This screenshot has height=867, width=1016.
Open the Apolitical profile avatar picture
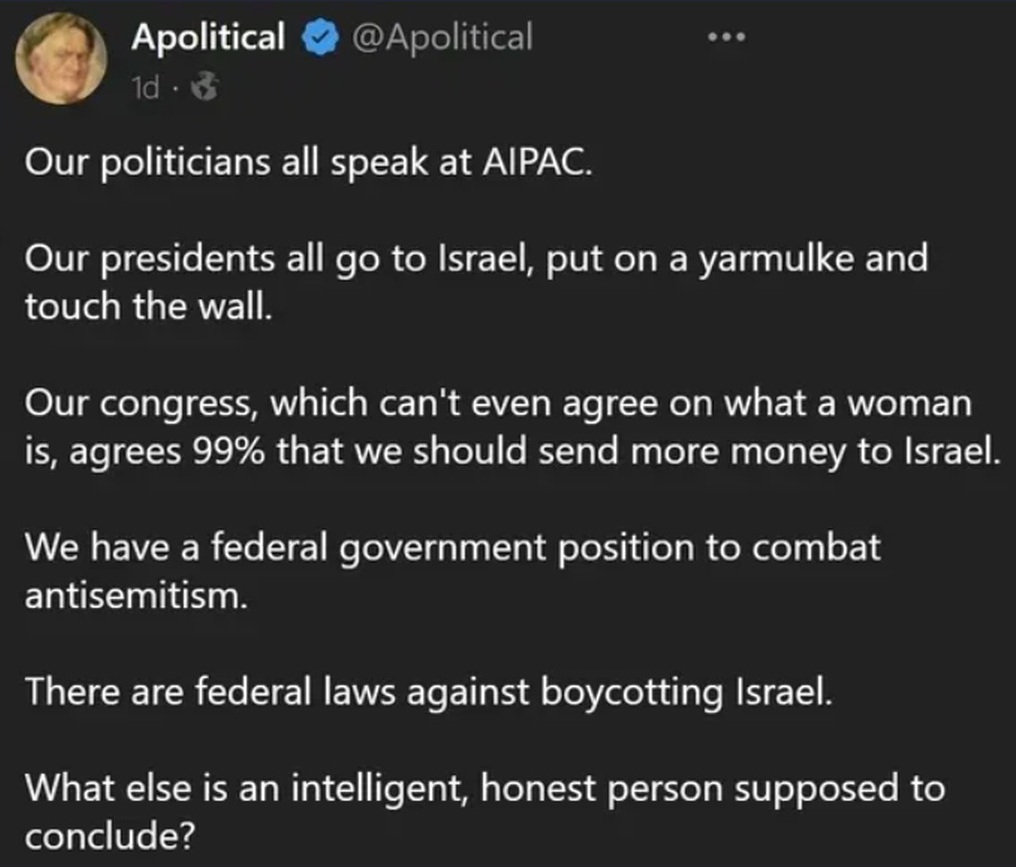(61, 58)
